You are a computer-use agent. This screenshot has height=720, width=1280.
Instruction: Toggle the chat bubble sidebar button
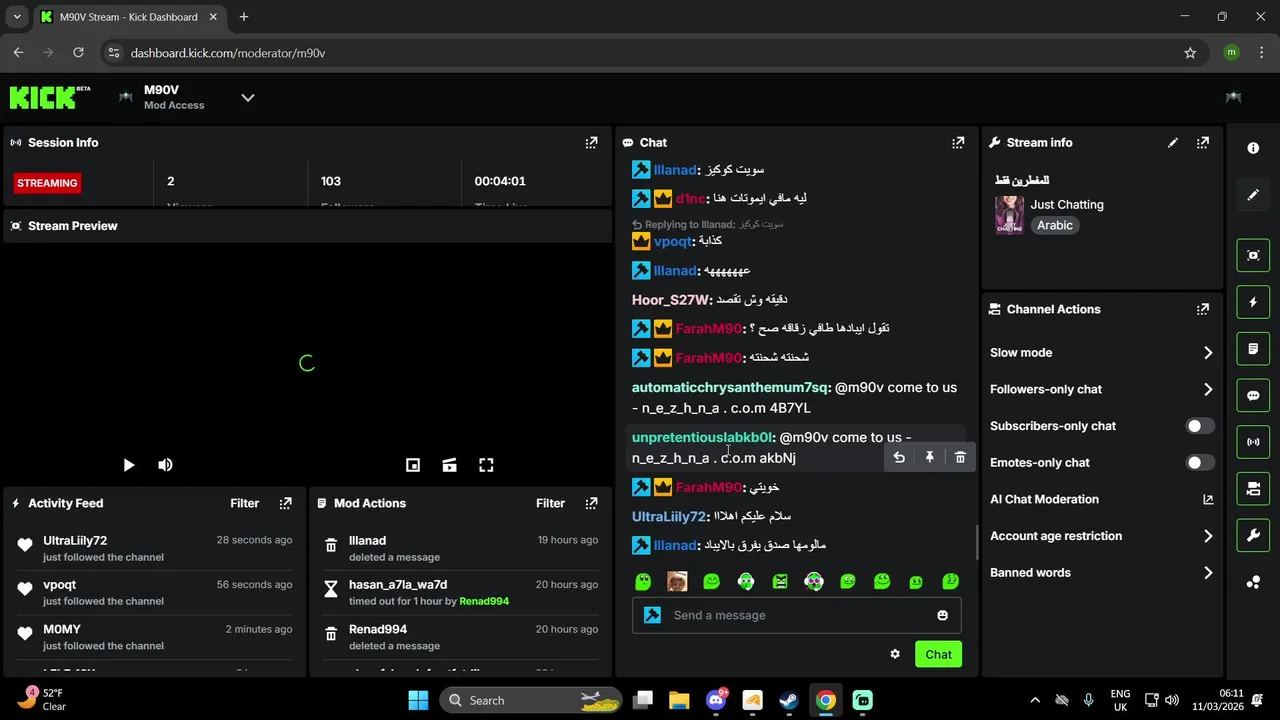pyautogui.click(x=1253, y=395)
